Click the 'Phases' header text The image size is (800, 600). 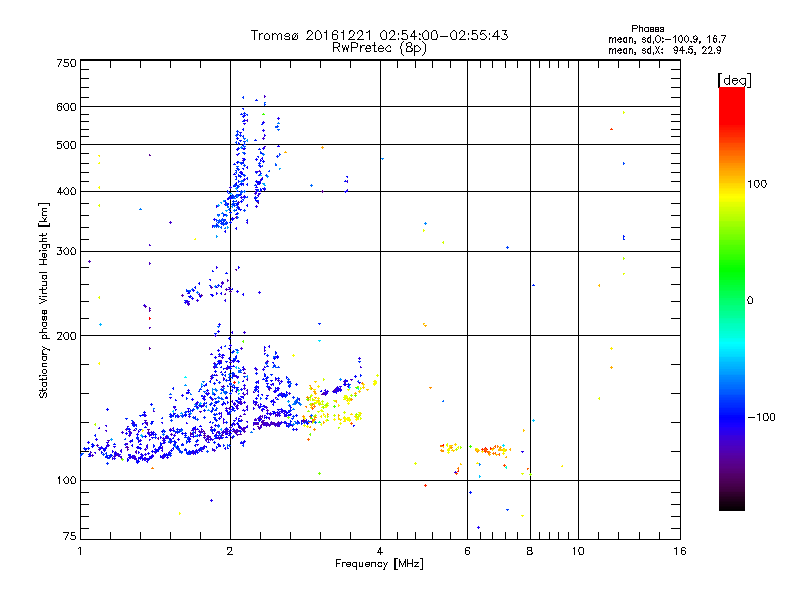[x=647, y=29]
